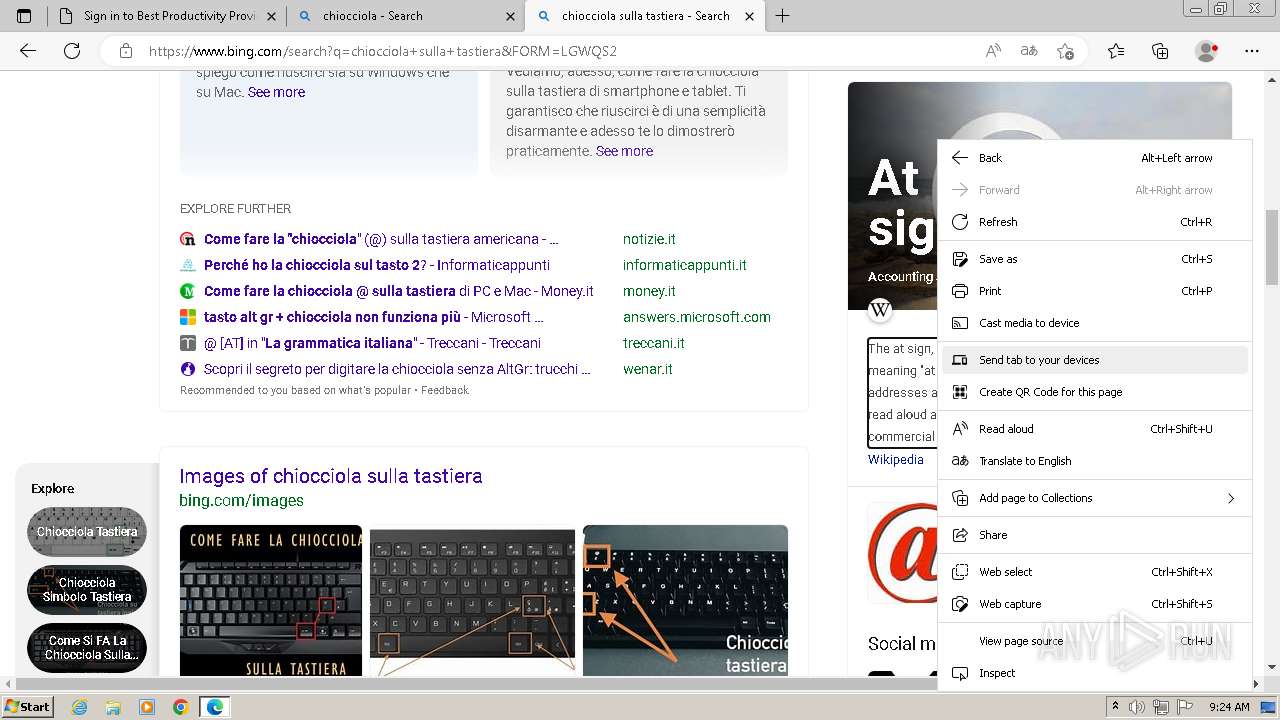The width and height of the screenshot is (1280, 720).
Task: Select Share in the context menu
Action: click(x=1095, y=535)
